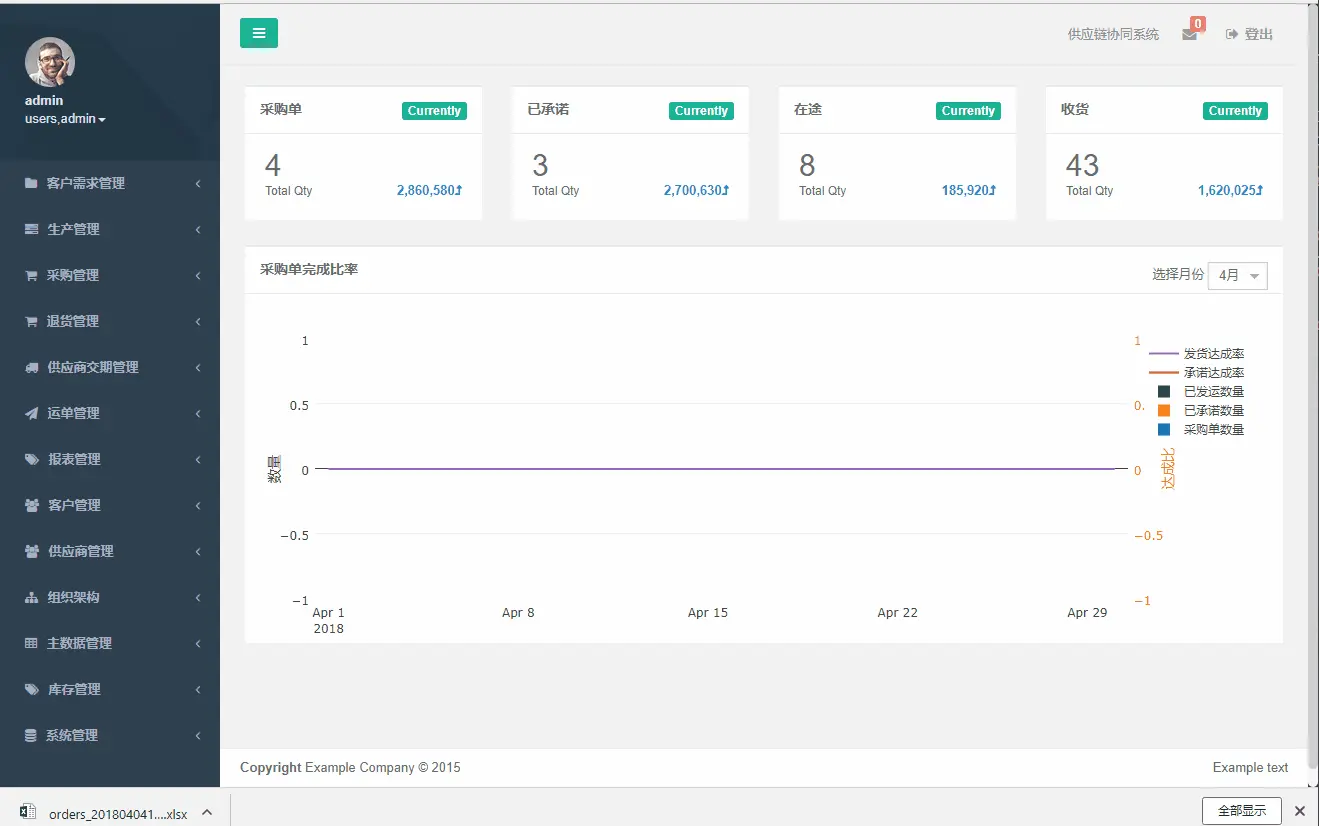Image resolution: width=1319 pixels, height=826 pixels.
Task: Click the 全部显示 show all button
Action: [1241, 811]
